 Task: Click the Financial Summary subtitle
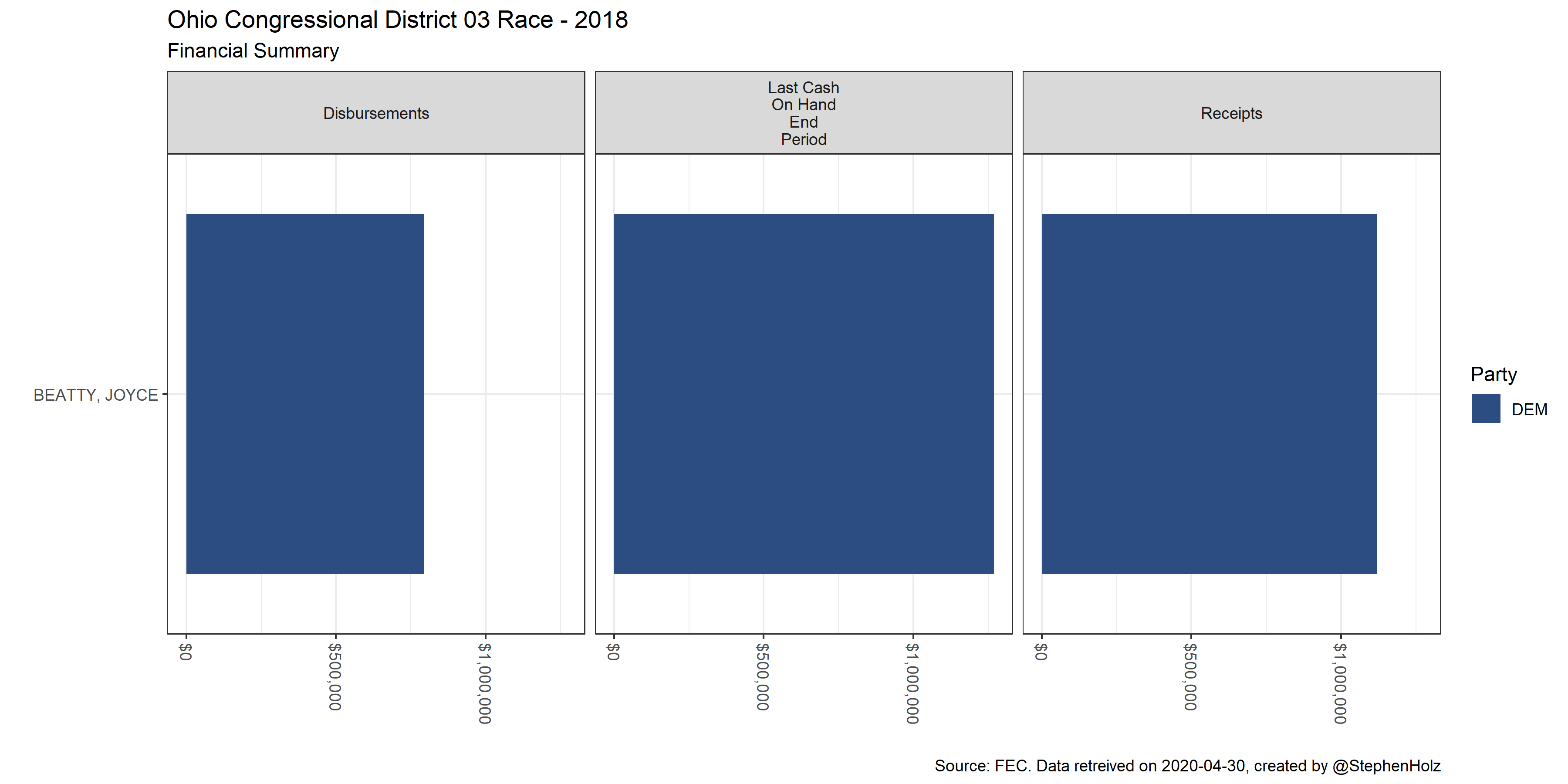(x=253, y=51)
